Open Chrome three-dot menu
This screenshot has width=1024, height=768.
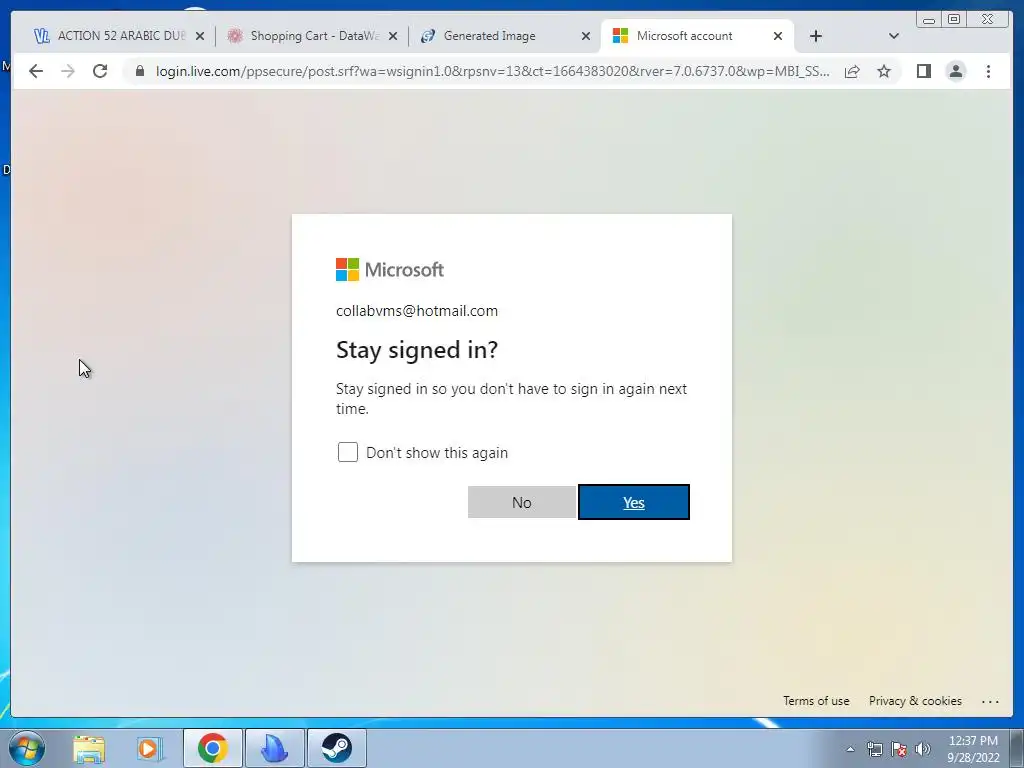[x=988, y=71]
